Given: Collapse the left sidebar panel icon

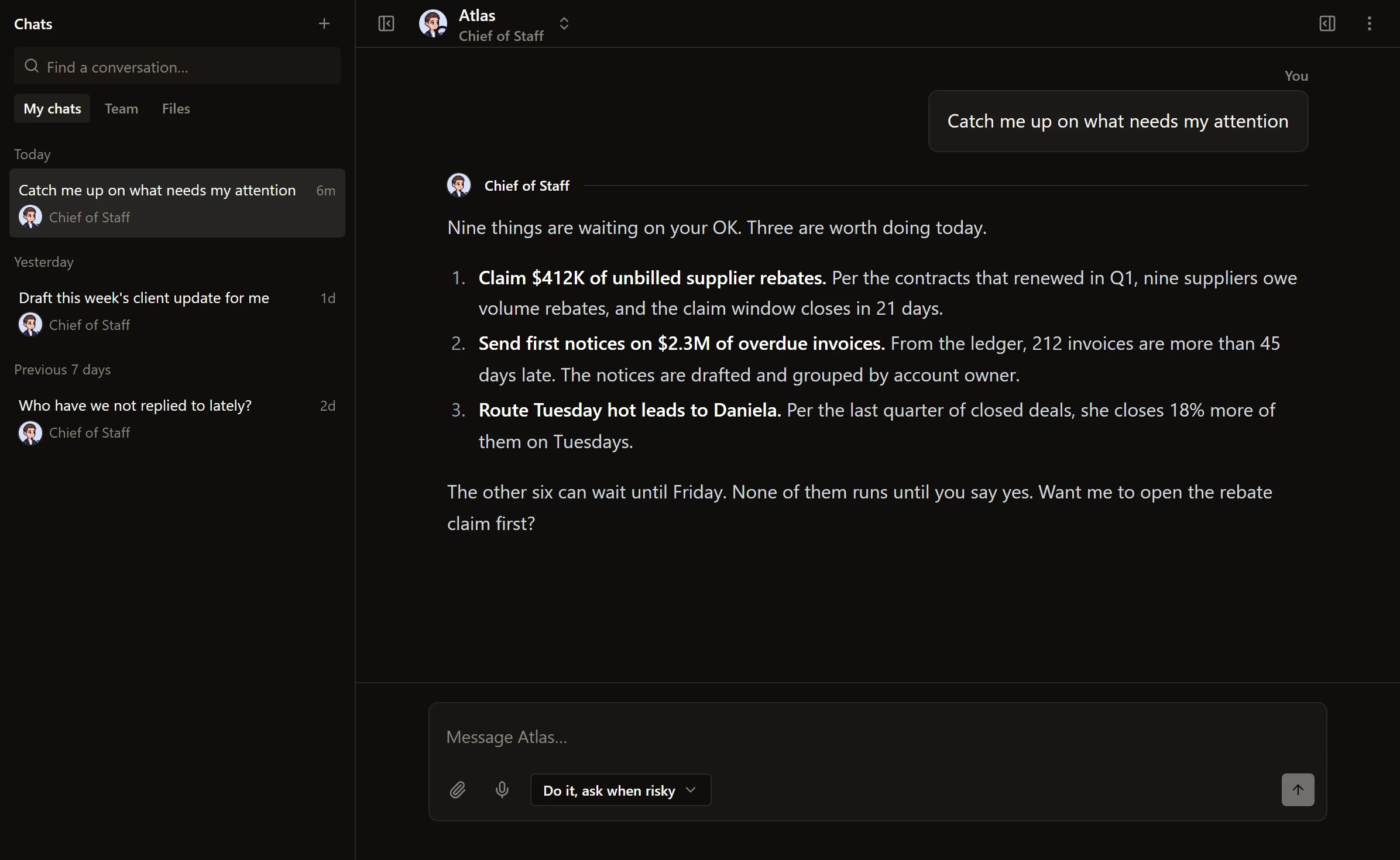Looking at the screenshot, I should click(386, 23).
